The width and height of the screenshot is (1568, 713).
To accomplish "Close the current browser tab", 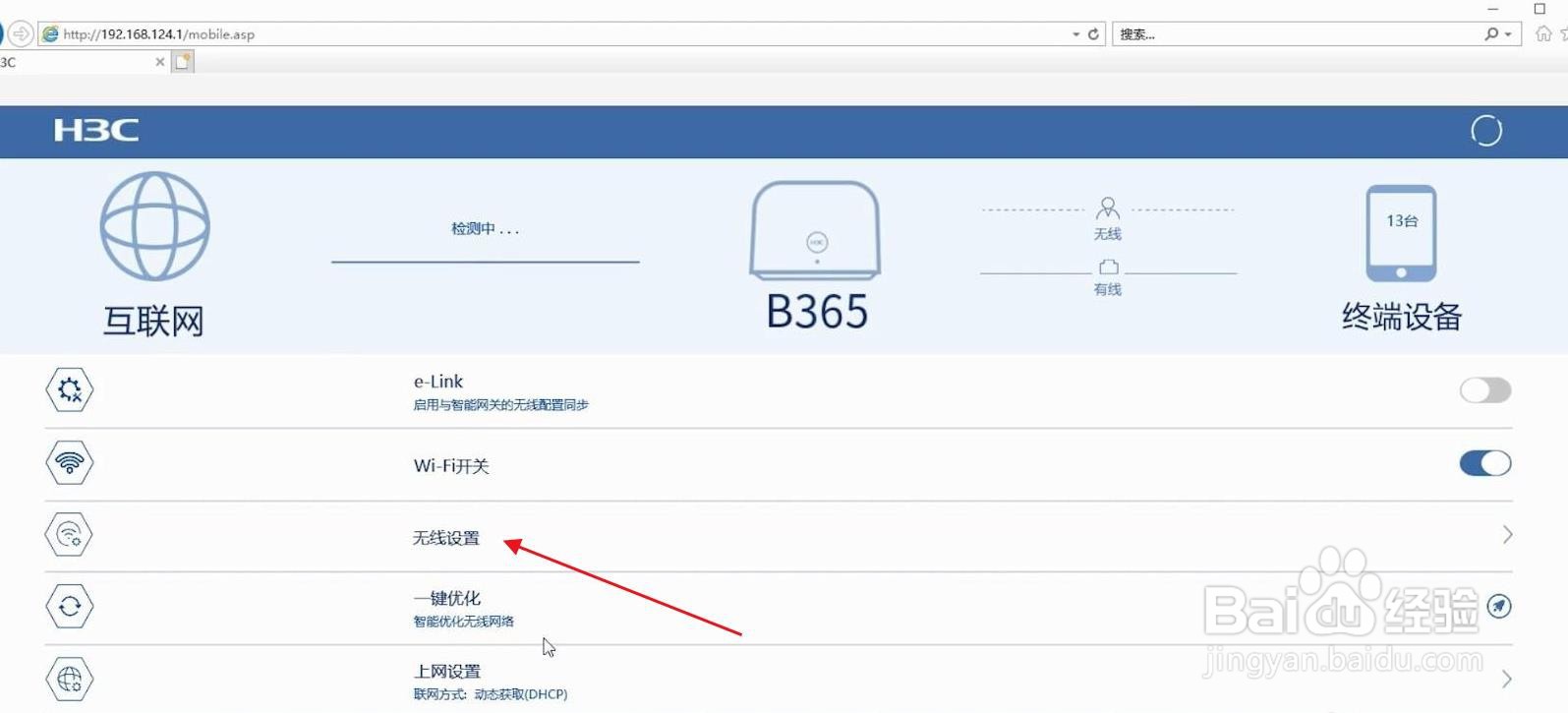I will 160,62.
